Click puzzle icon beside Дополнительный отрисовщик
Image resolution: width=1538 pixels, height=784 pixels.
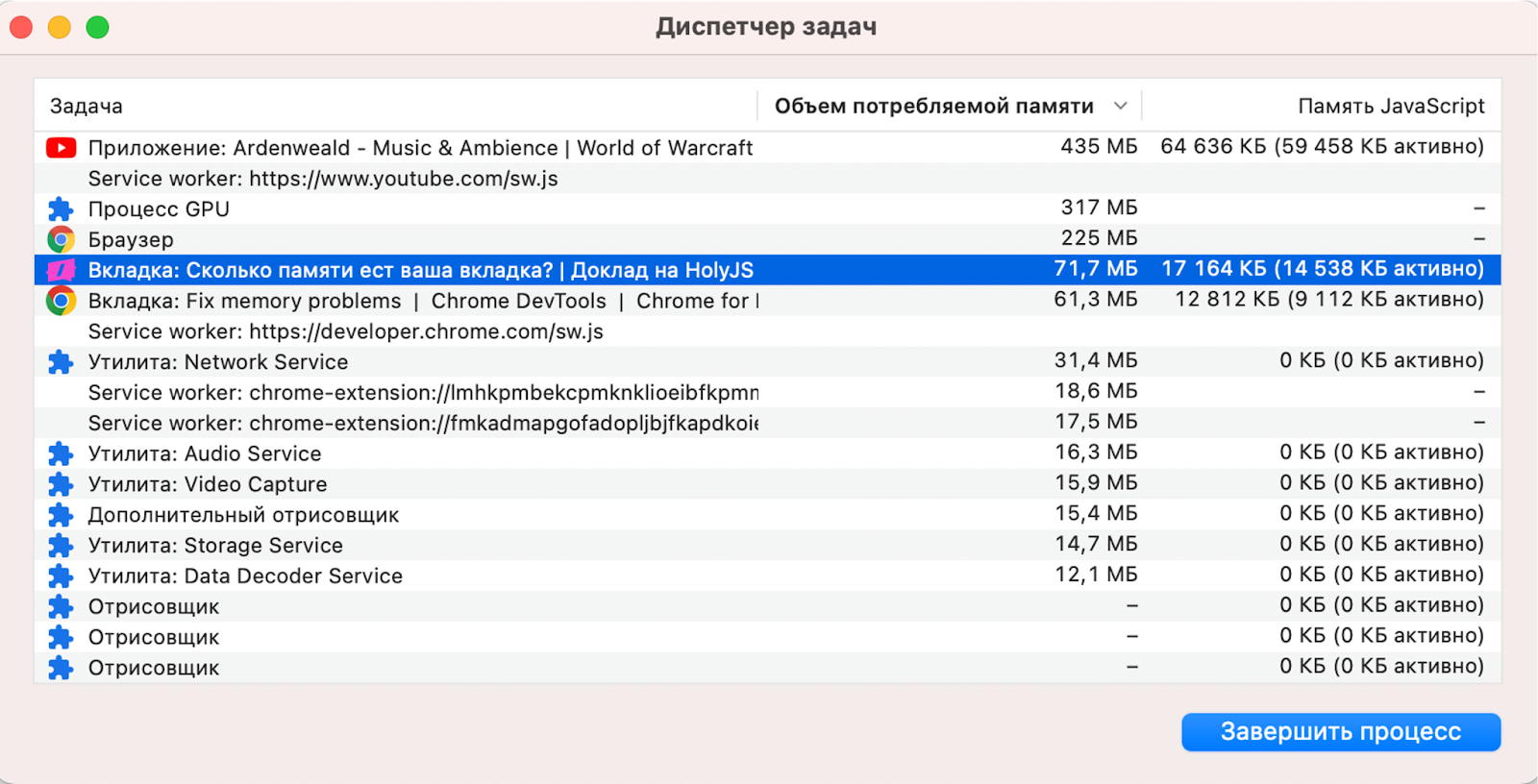(61, 515)
